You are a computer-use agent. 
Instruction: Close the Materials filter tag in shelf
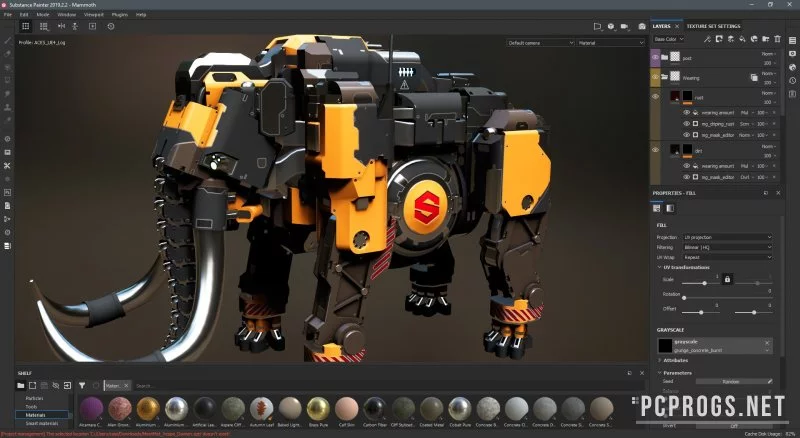(126, 385)
